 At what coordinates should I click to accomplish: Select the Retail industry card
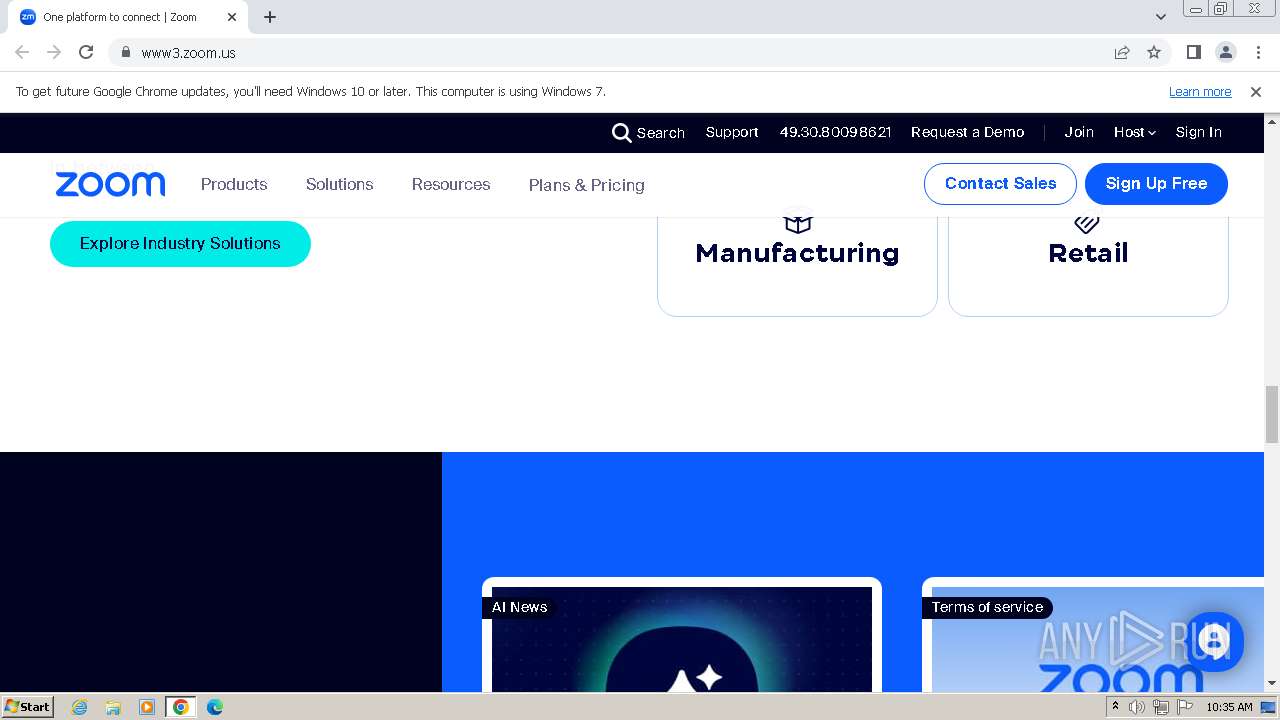pos(1088,265)
